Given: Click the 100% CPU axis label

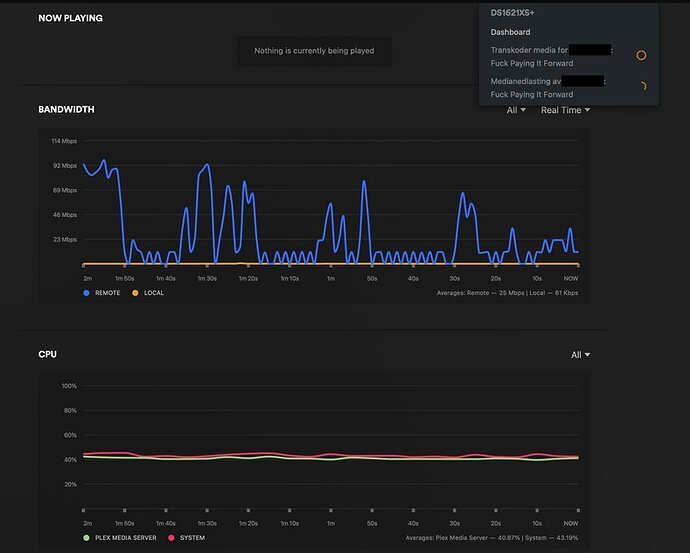Looking at the screenshot, I should point(69,386).
